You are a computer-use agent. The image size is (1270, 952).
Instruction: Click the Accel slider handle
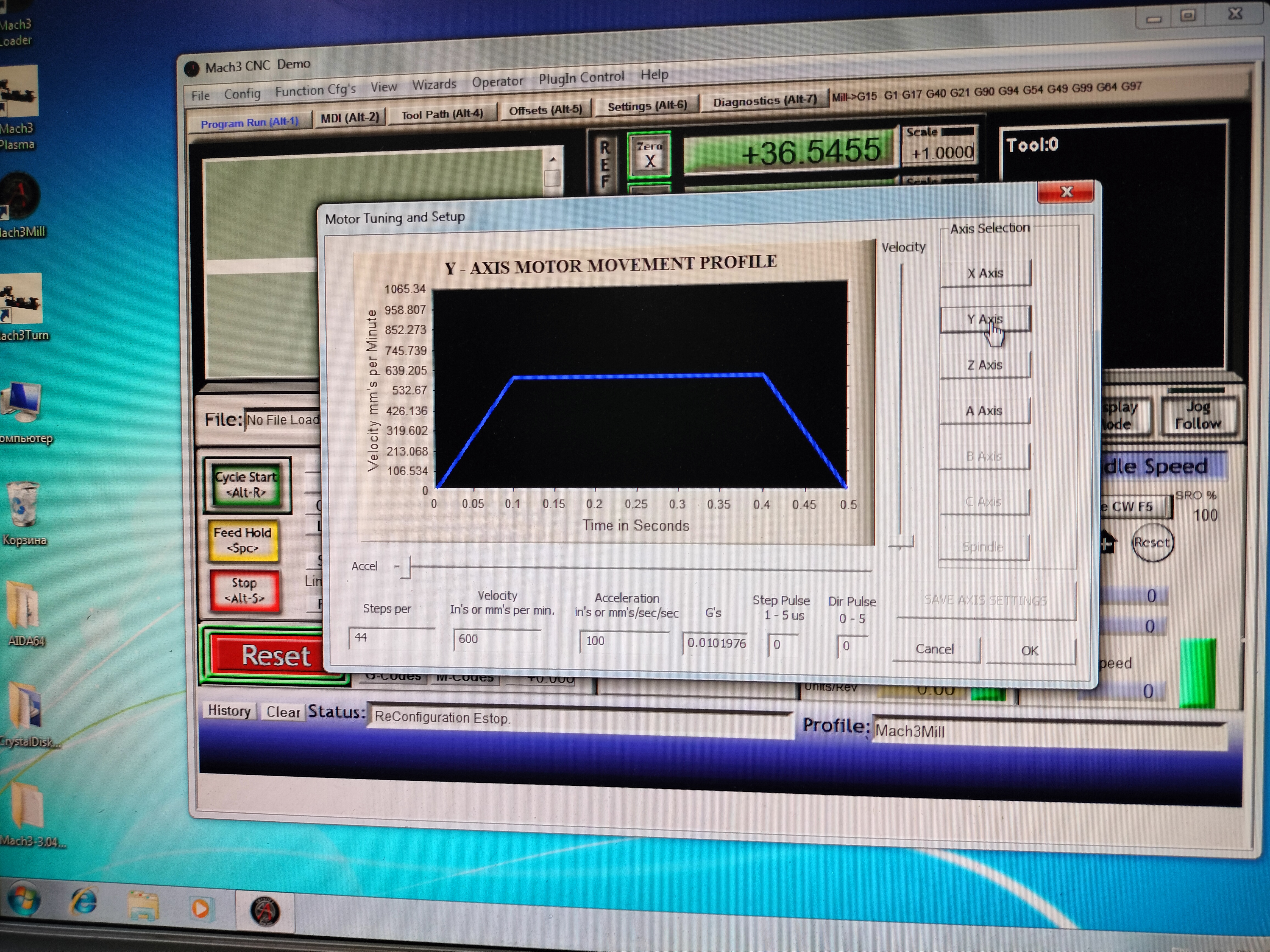pos(405,567)
